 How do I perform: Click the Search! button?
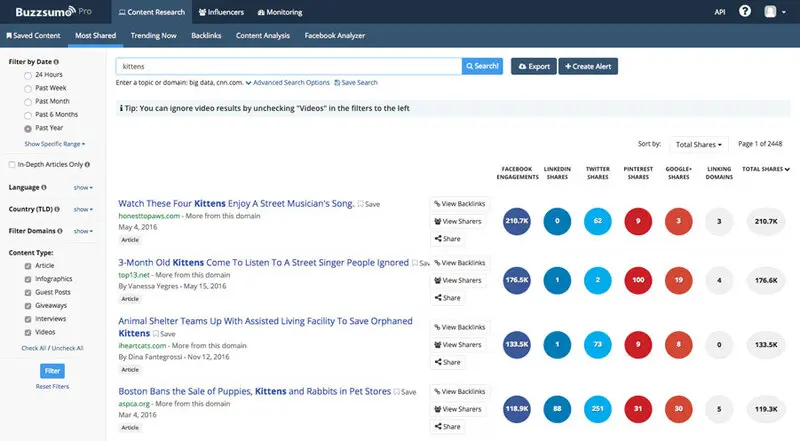[x=482, y=66]
